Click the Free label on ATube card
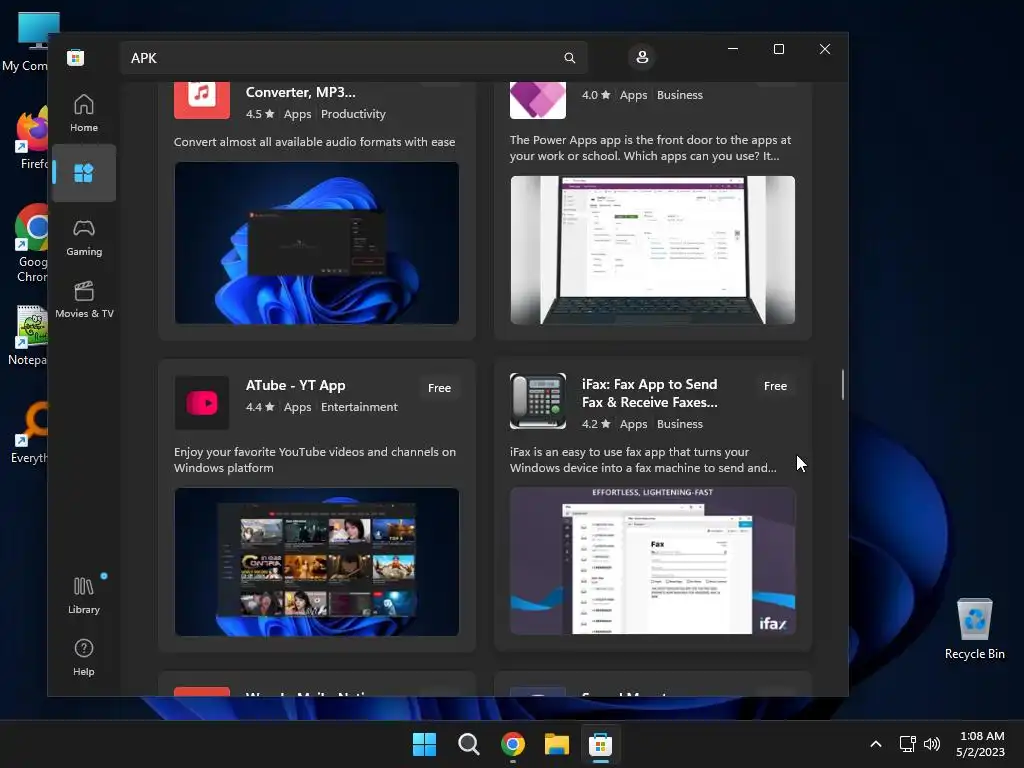Image resolution: width=1024 pixels, height=768 pixels. [440, 388]
